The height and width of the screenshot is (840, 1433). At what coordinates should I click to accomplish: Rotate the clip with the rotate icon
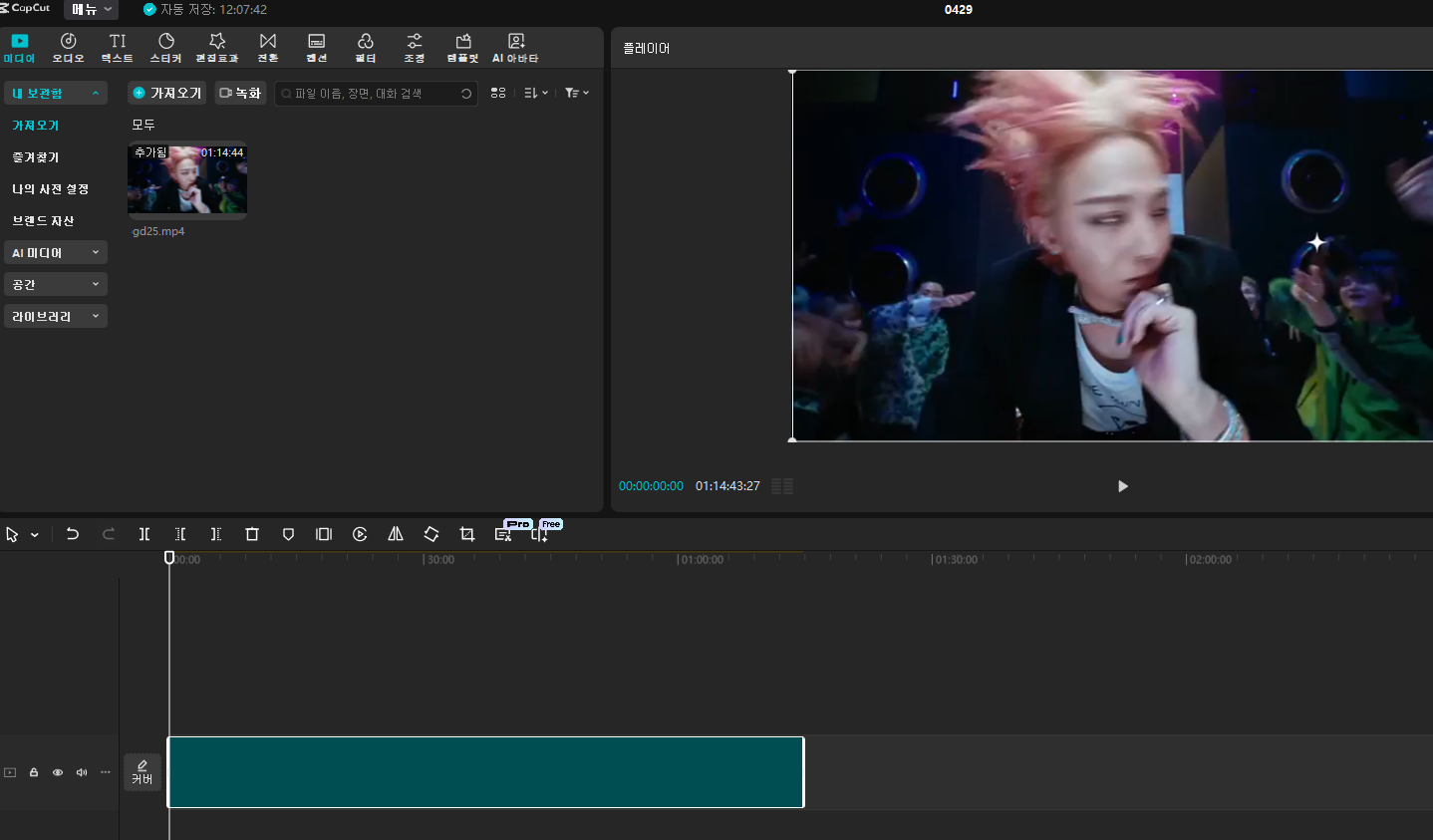tap(431, 534)
